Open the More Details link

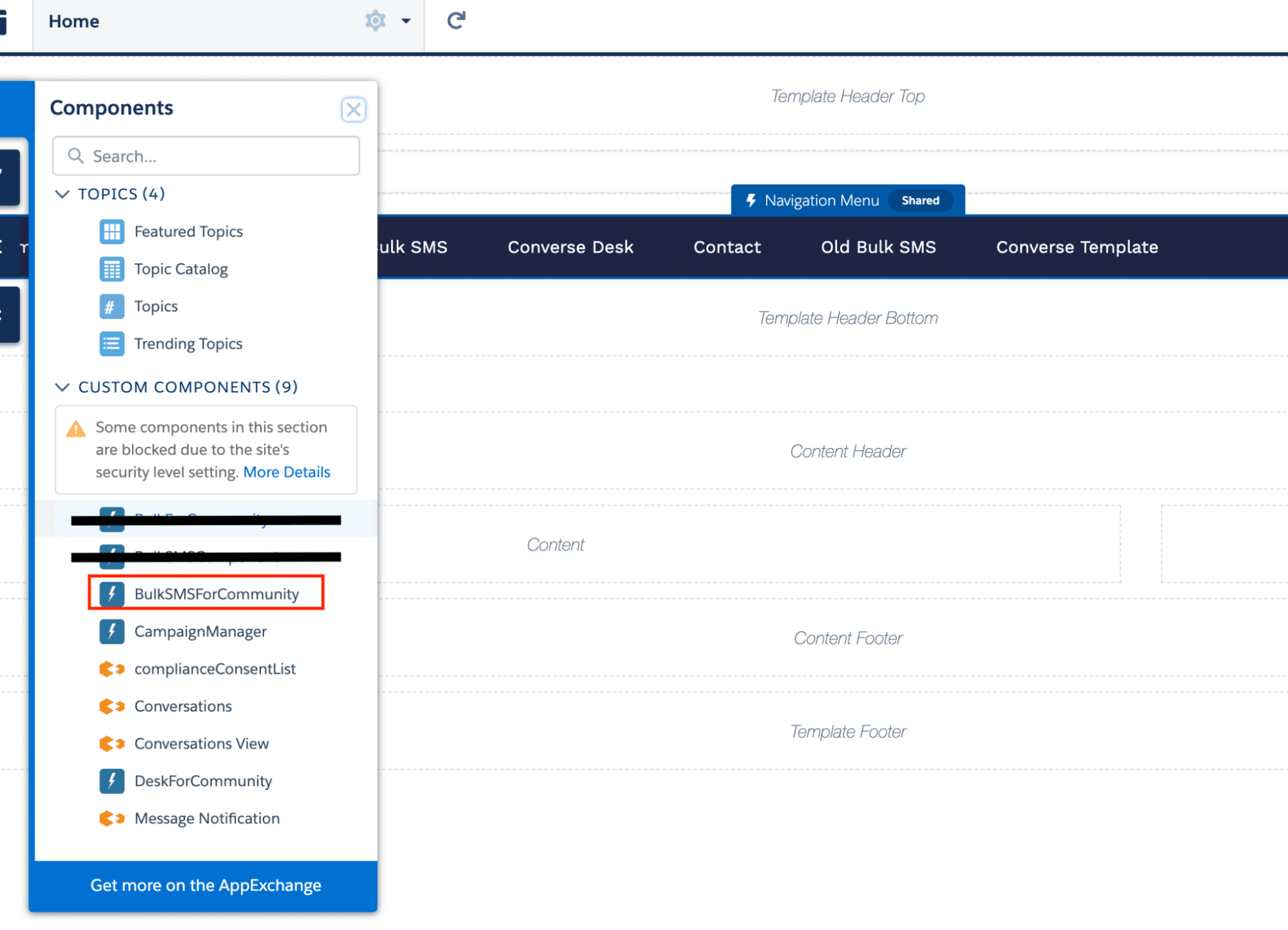click(x=287, y=472)
